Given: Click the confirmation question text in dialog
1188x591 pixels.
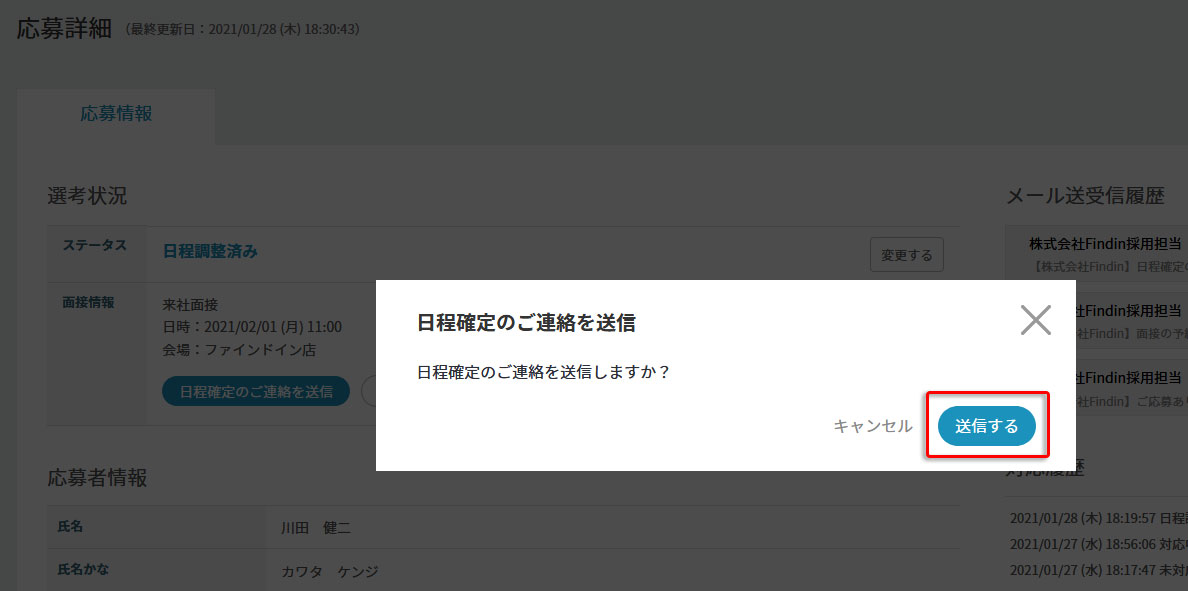Looking at the screenshot, I should [543, 372].
